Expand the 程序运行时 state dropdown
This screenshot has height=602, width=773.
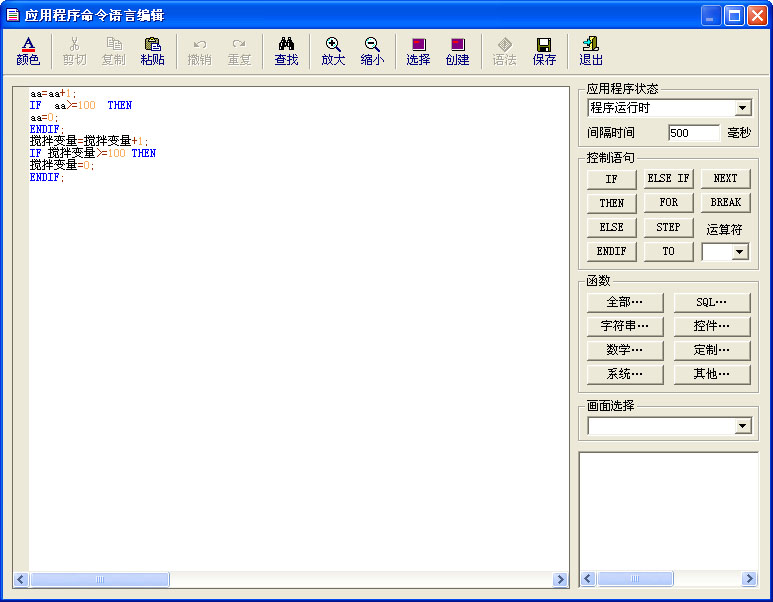(x=742, y=108)
